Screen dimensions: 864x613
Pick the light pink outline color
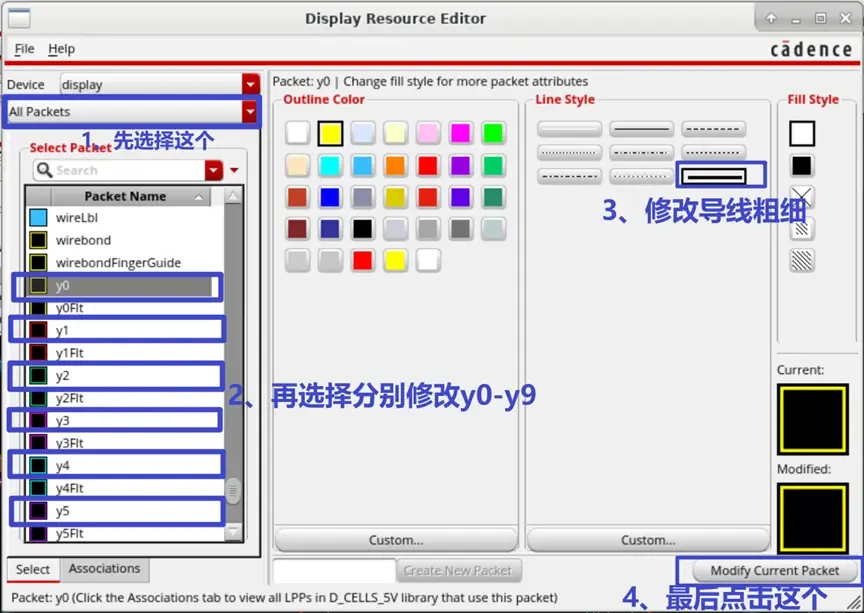pos(428,133)
